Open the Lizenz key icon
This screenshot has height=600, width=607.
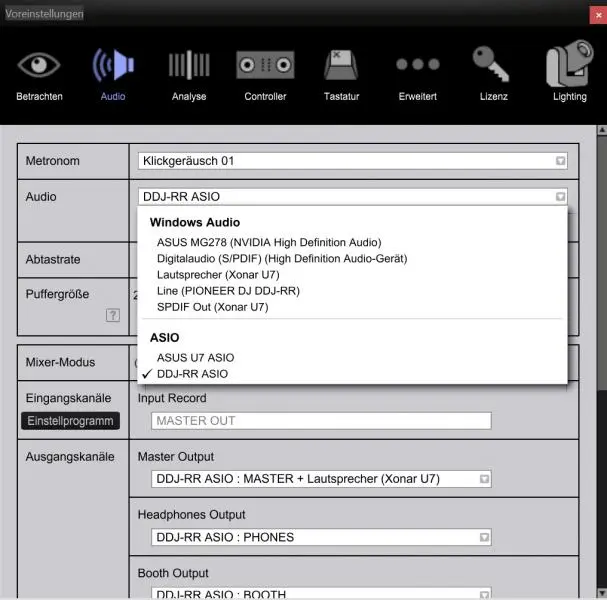[493, 66]
